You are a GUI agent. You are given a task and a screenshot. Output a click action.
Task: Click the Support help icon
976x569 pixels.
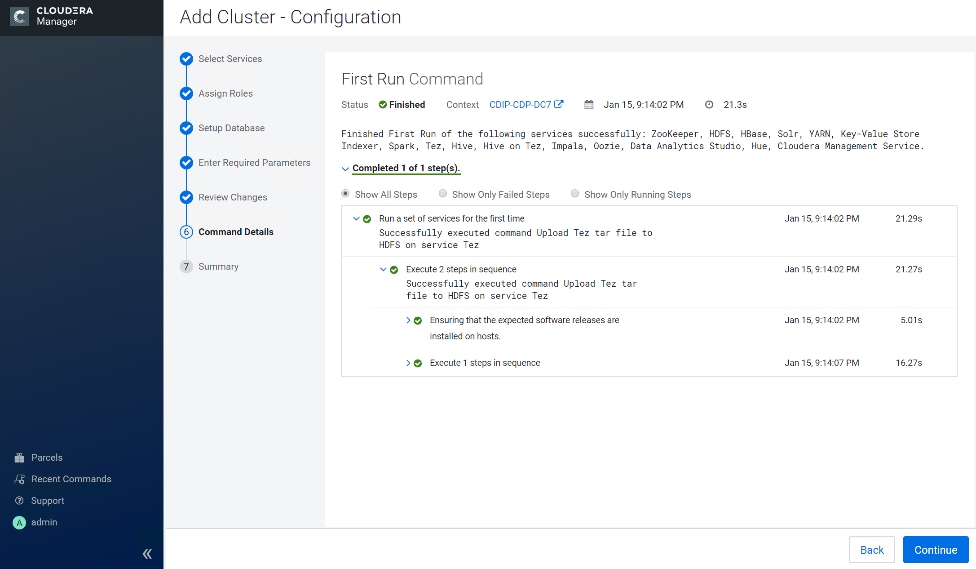(x=19, y=501)
